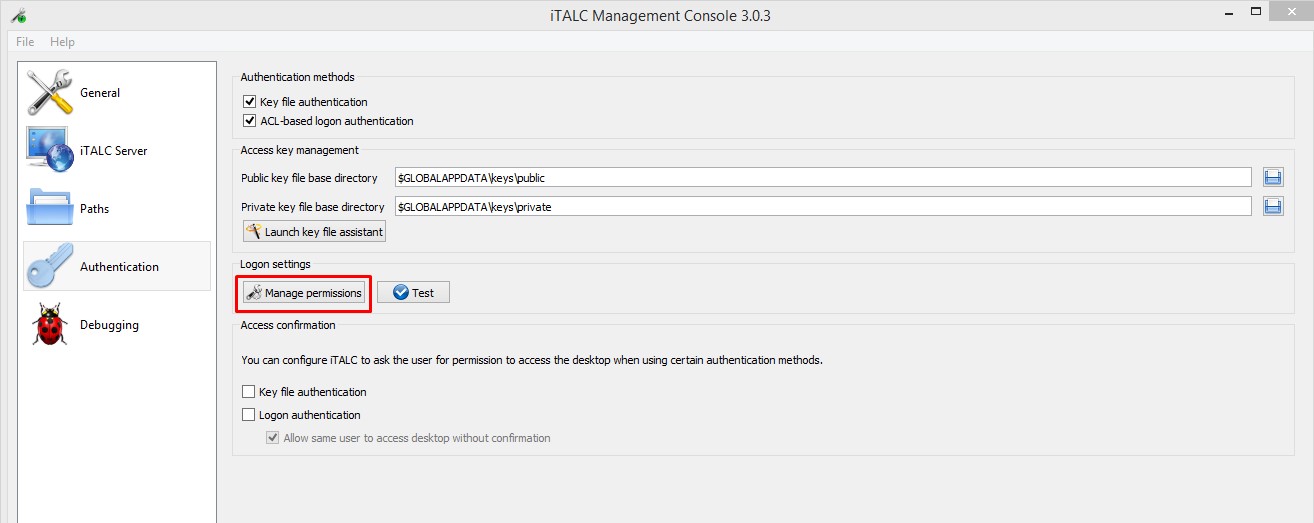This screenshot has width=1314, height=523.
Task: Enable Logon authentication access confirmation
Action: (249, 415)
